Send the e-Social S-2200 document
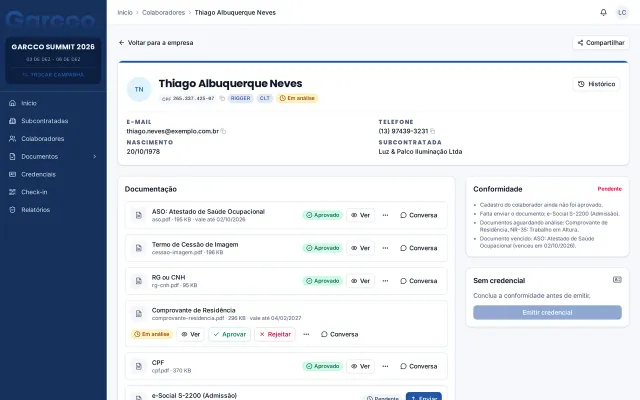 424,396
